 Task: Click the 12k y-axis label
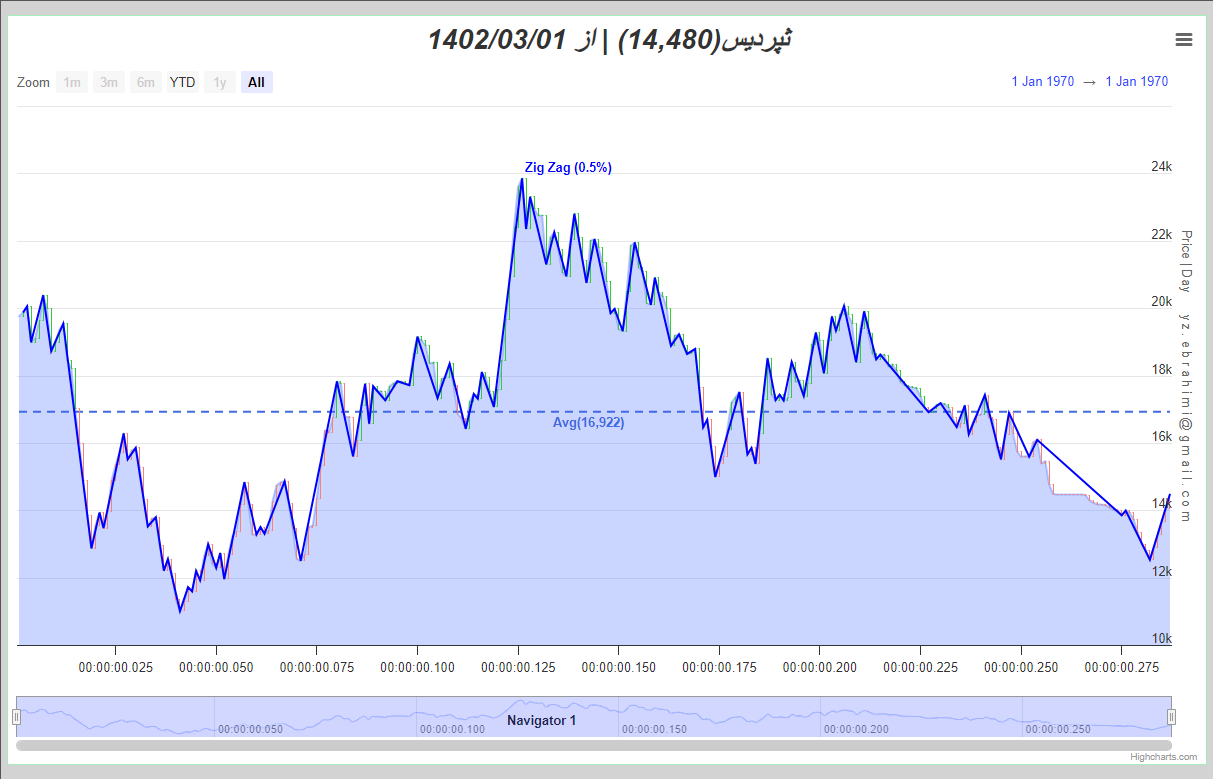click(x=1162, y=572)
